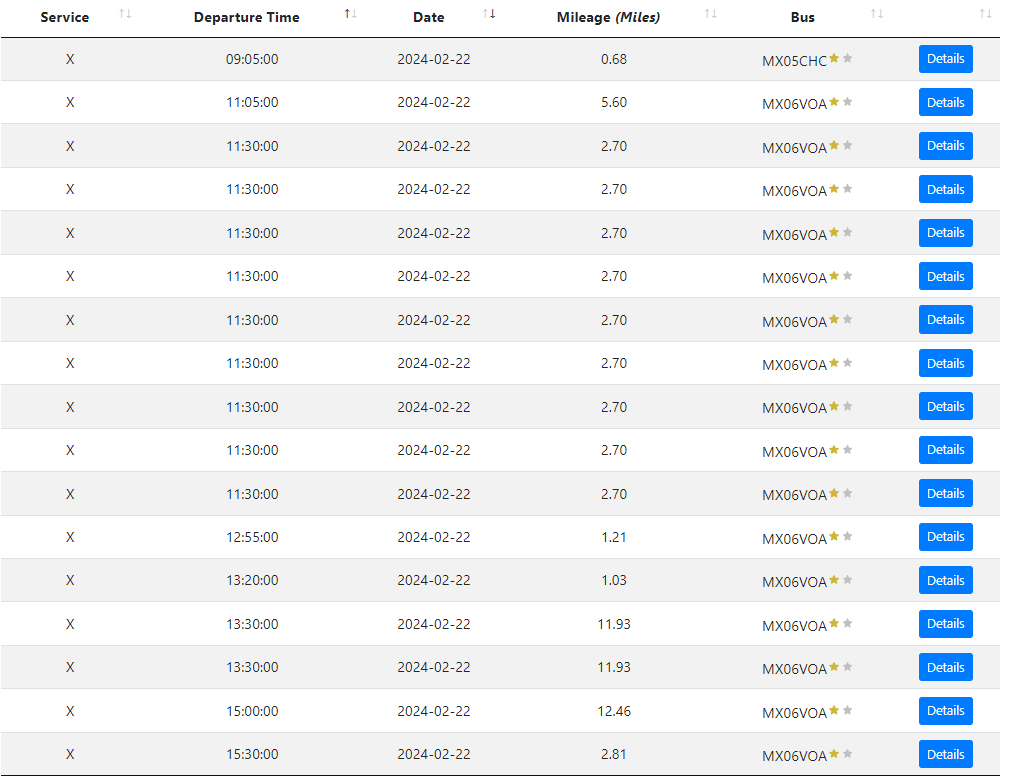Open Details for the 15:00:00 departure
The height and width of the screenshot is (781, 1013).
coord(945,711)
